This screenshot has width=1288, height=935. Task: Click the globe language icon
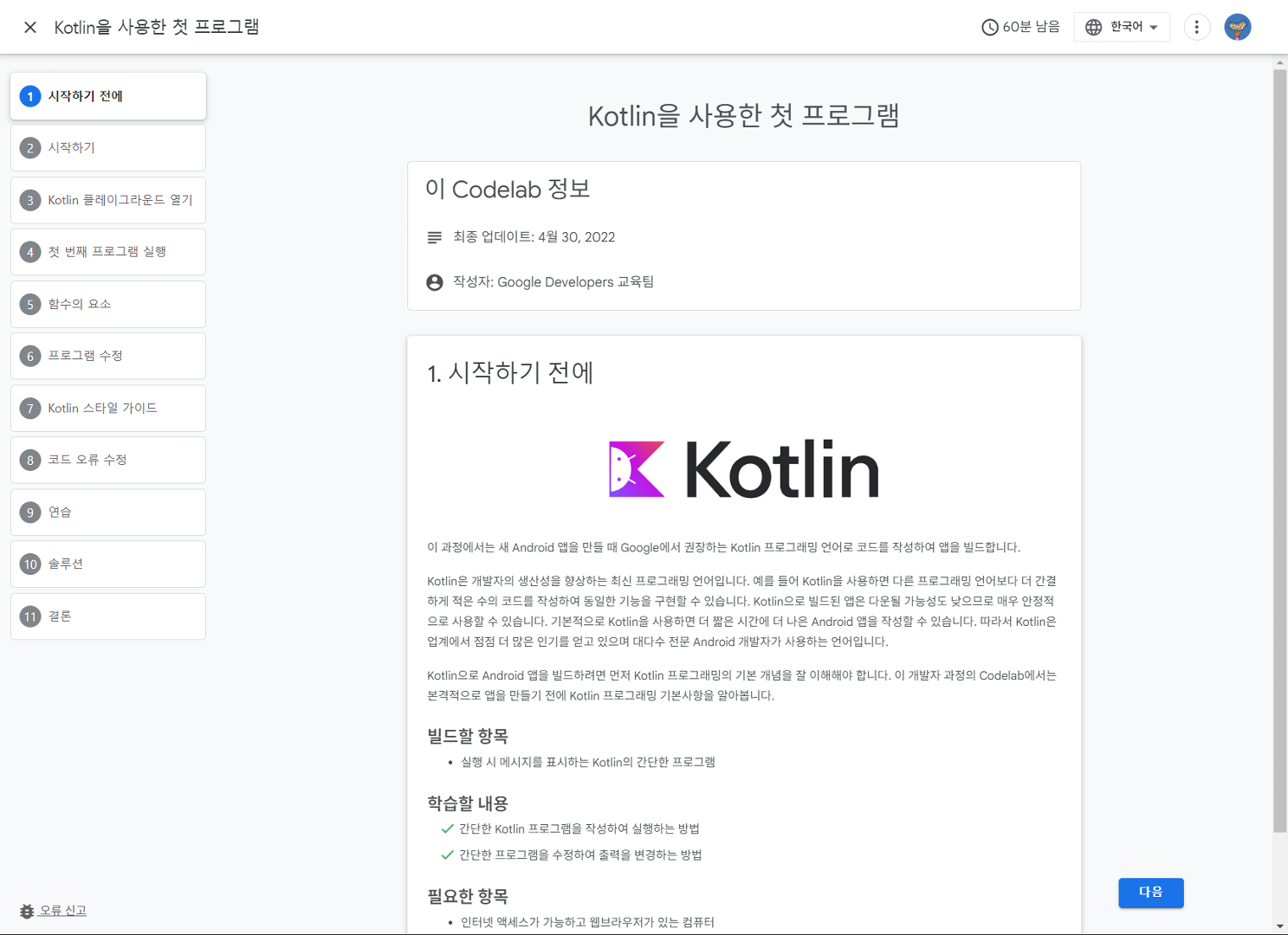click(x=1094, y=28)
